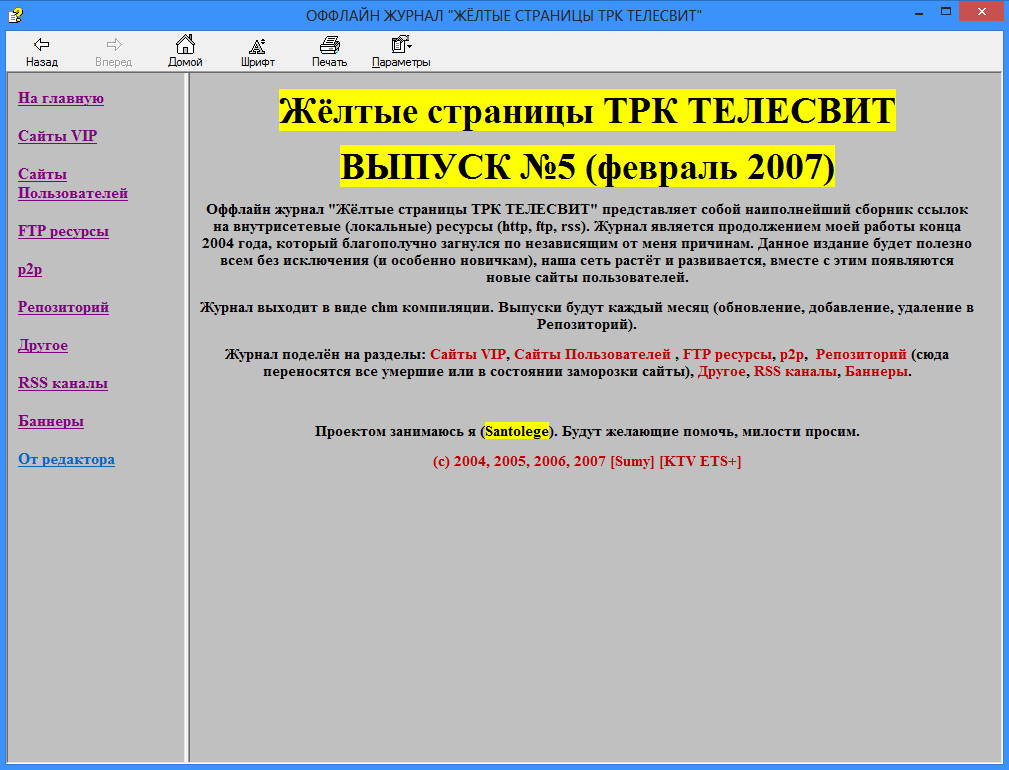
Task: Open the 'p2p' sidebar link
Action: (30, 269)
